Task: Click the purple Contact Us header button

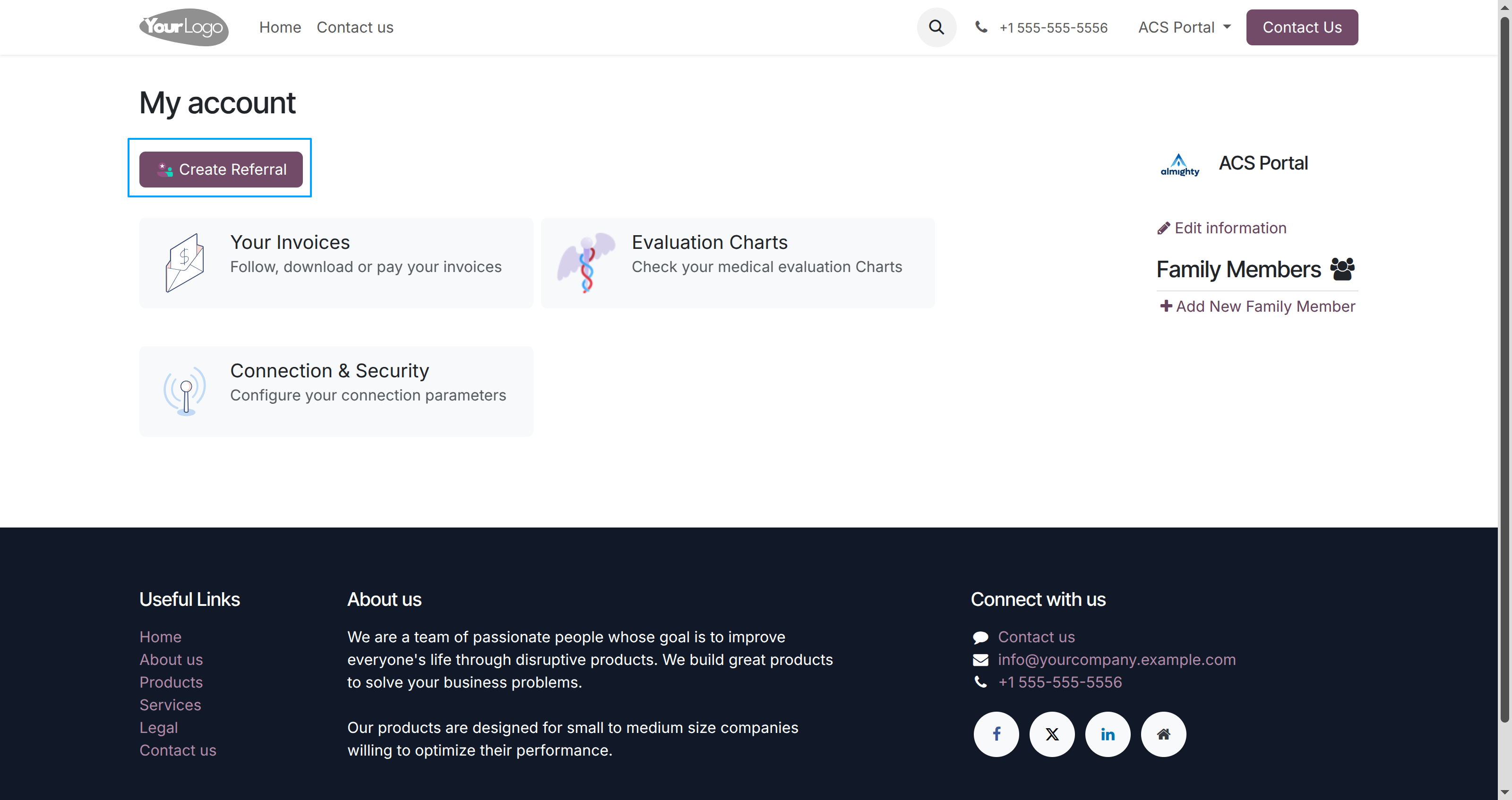Action: (x=1301, y=27)
